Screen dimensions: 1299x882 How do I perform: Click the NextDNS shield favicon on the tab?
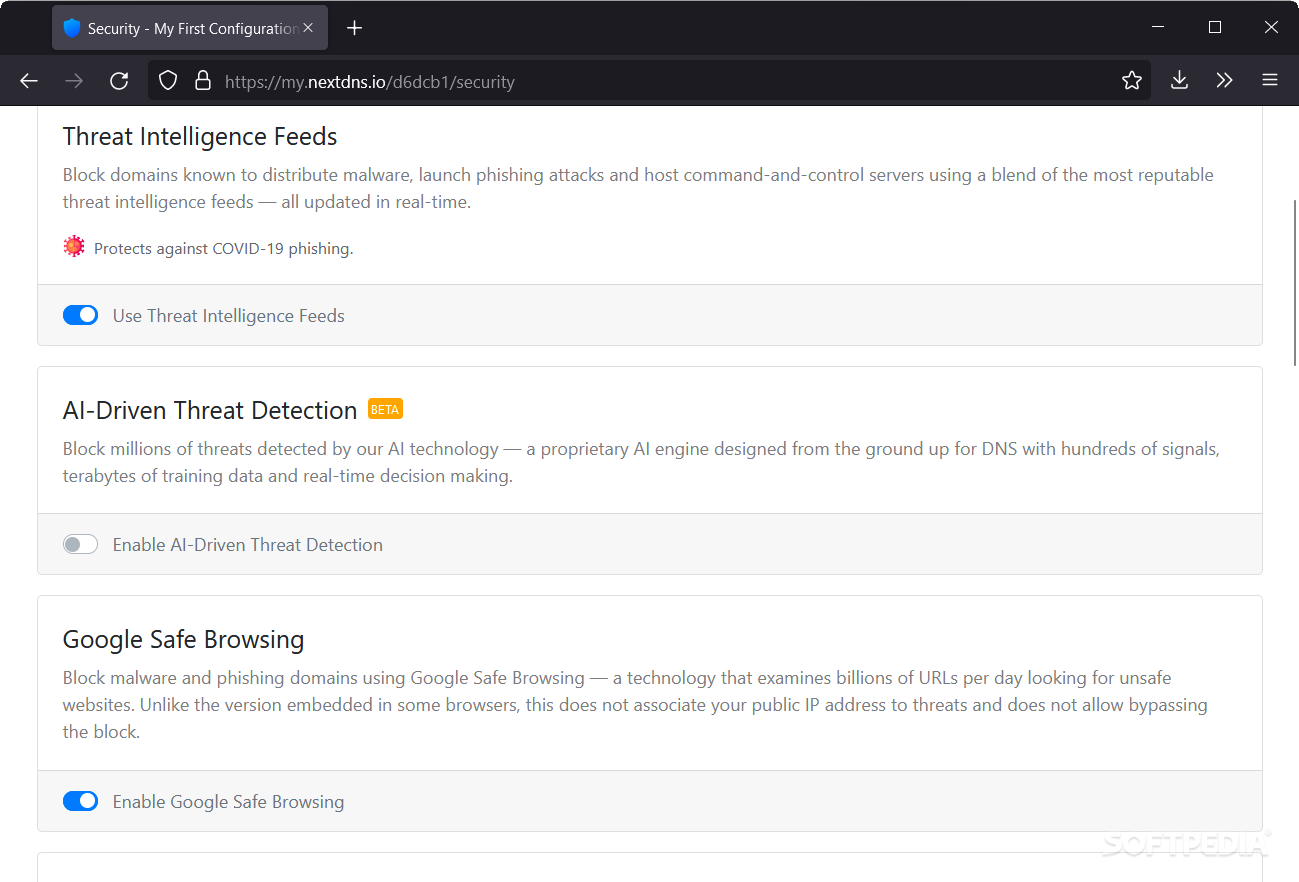click(71, 28)
